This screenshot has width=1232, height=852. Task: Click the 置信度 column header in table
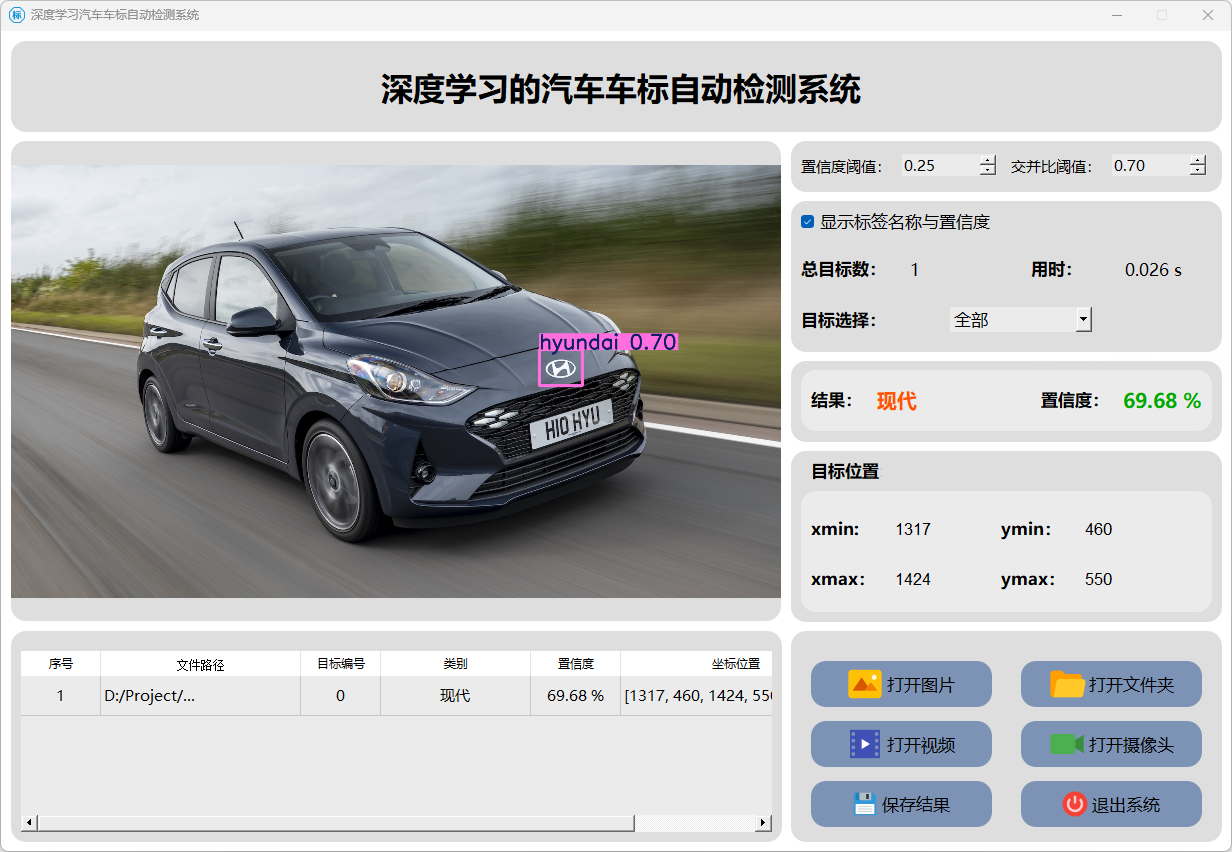(575, 664)
